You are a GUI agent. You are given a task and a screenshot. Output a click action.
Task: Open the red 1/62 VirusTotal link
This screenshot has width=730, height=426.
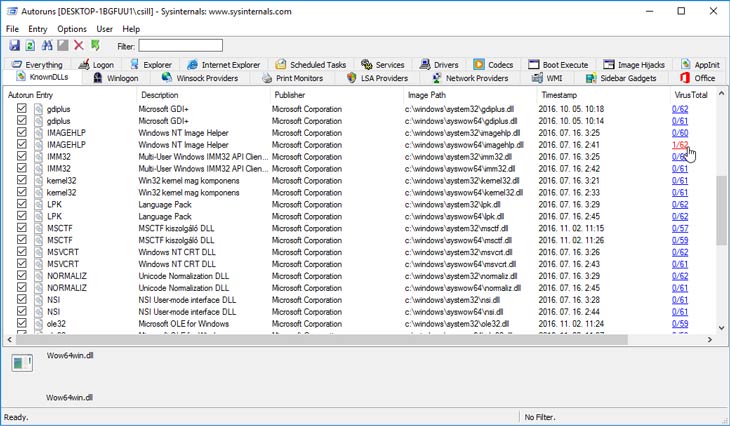click(x=680, y=145)
